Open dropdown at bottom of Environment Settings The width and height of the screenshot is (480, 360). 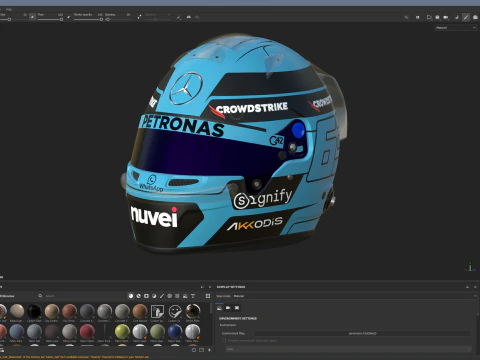tap(349, 349)
